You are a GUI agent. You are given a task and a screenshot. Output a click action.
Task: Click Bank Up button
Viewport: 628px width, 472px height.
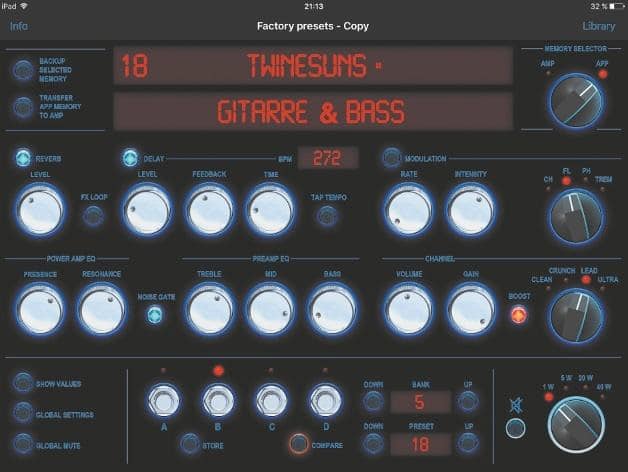tap(467, 401)
